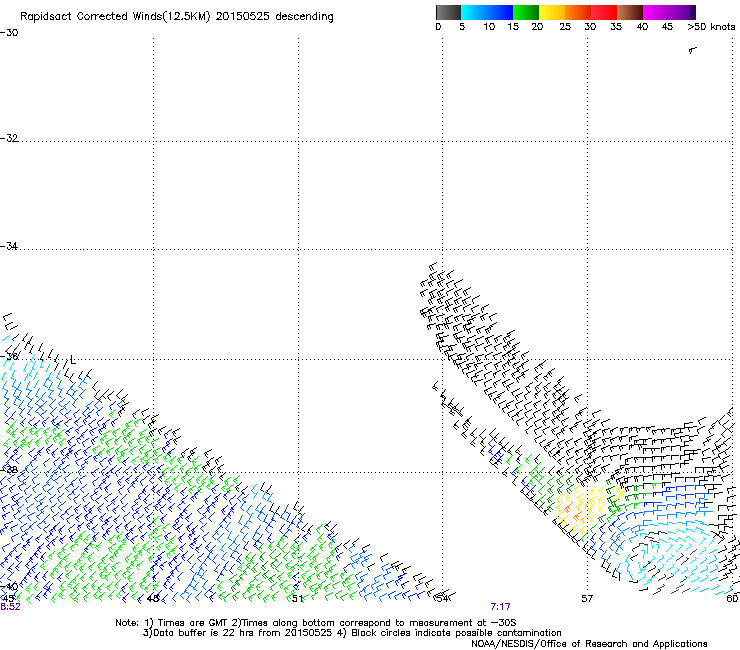Click the '>50 knots' legend label

pyautogui.click(x=711, y=27)
